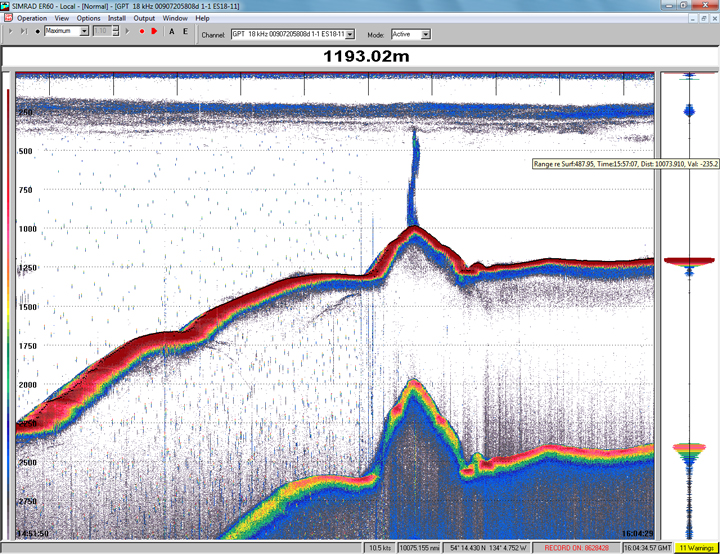Open the Operation menu
The width and height of the screenshot is (720, 554).
31,18
